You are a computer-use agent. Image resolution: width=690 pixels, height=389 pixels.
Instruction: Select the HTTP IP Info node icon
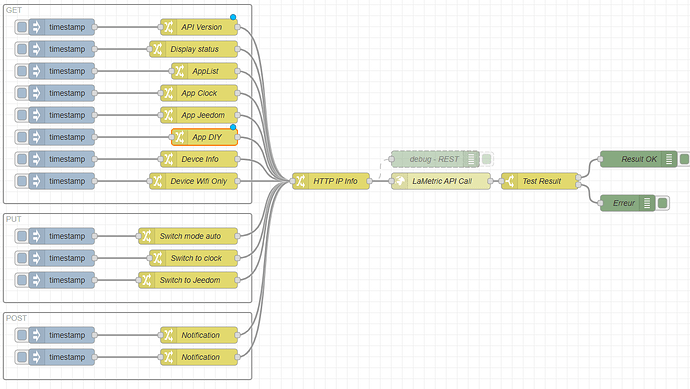coord(300,181)
